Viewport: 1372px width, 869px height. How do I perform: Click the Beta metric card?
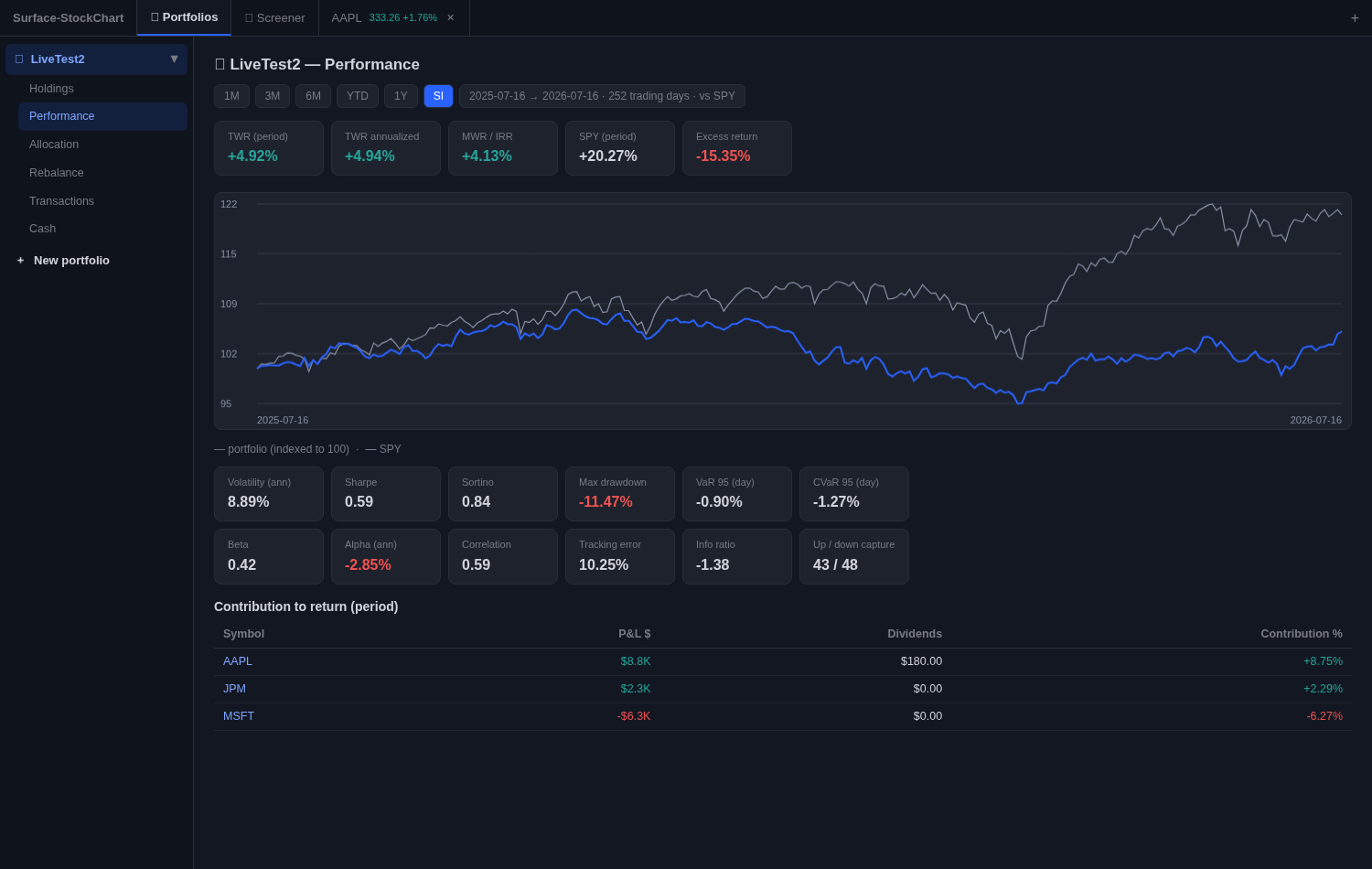269,556
